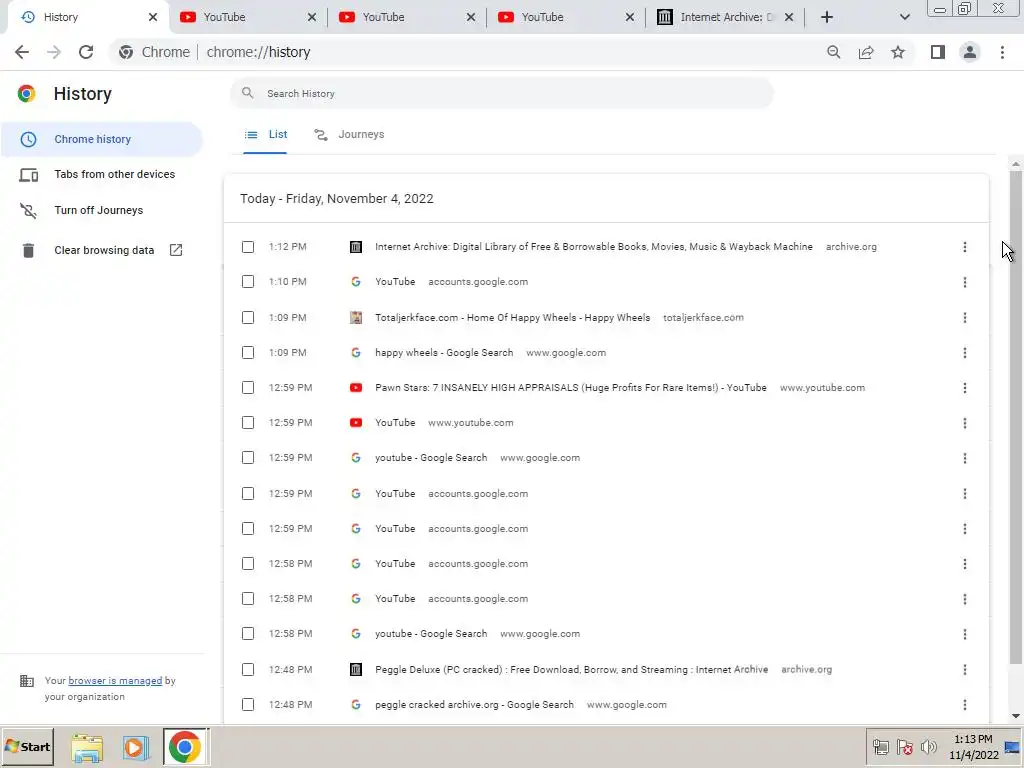Tick the happy wheels Google Search checkbox
Image resolution: width=1024 pixels, height=768 pixels.
coord(248,353)
